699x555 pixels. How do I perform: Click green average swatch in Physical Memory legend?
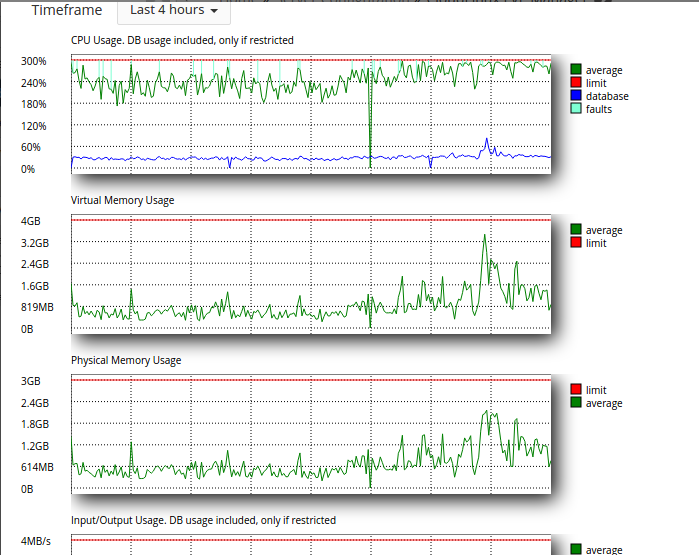click(x=576, y=402)
